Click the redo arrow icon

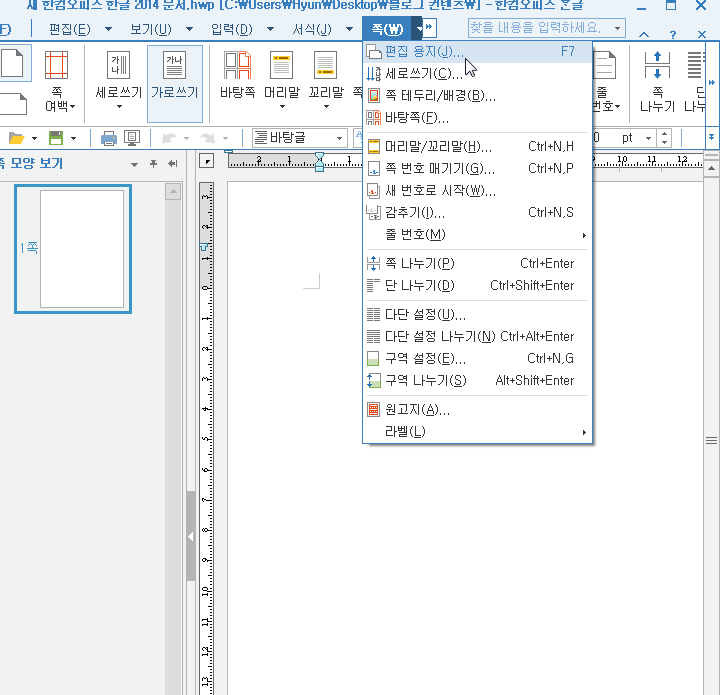coord(208,138)
